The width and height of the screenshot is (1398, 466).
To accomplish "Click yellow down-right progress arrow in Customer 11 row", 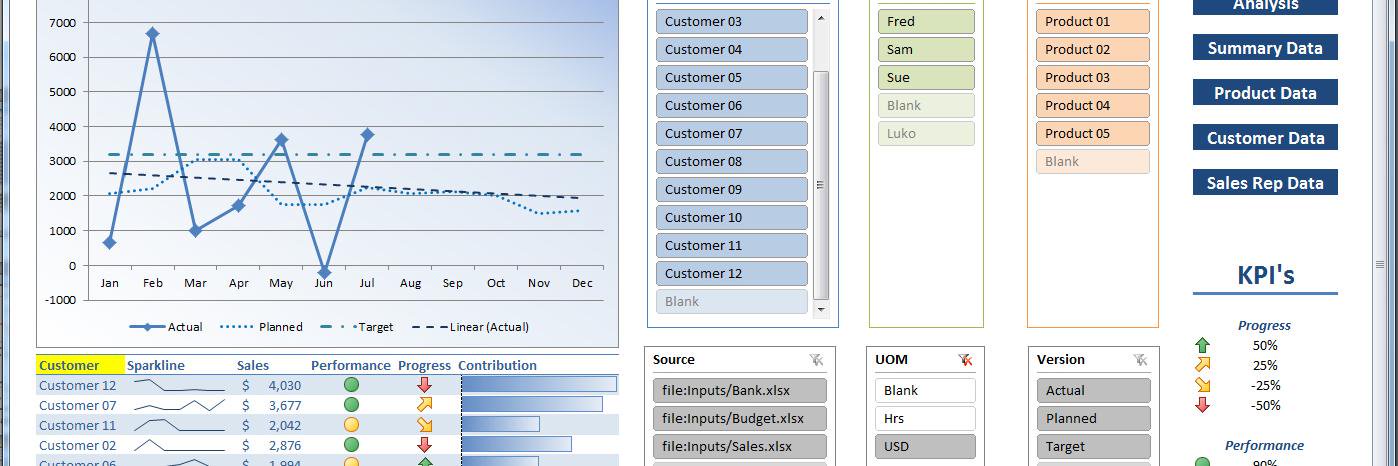I will pos(424,425).
